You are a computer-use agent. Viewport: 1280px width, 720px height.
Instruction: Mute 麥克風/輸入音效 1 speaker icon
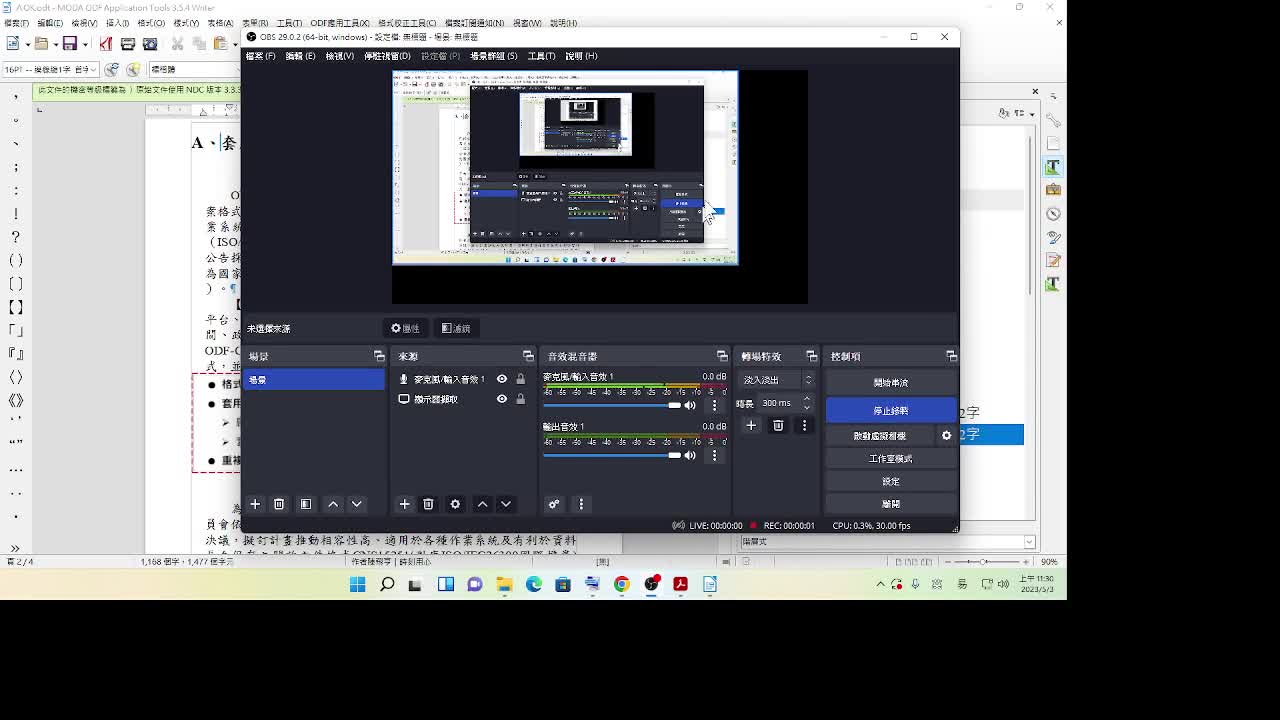(x=689, y=405)
